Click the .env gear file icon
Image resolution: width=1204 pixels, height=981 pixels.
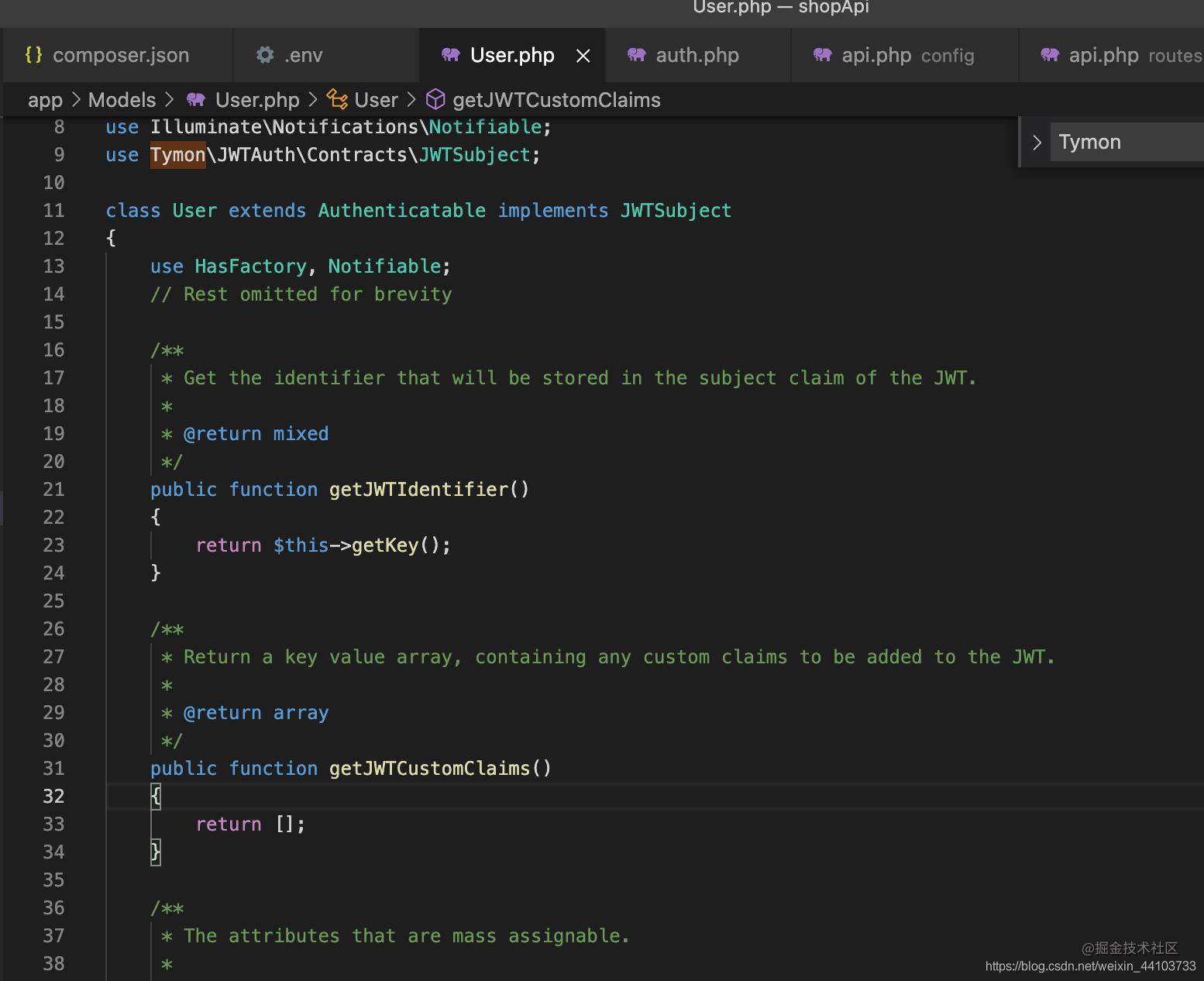tap(265, 55)
